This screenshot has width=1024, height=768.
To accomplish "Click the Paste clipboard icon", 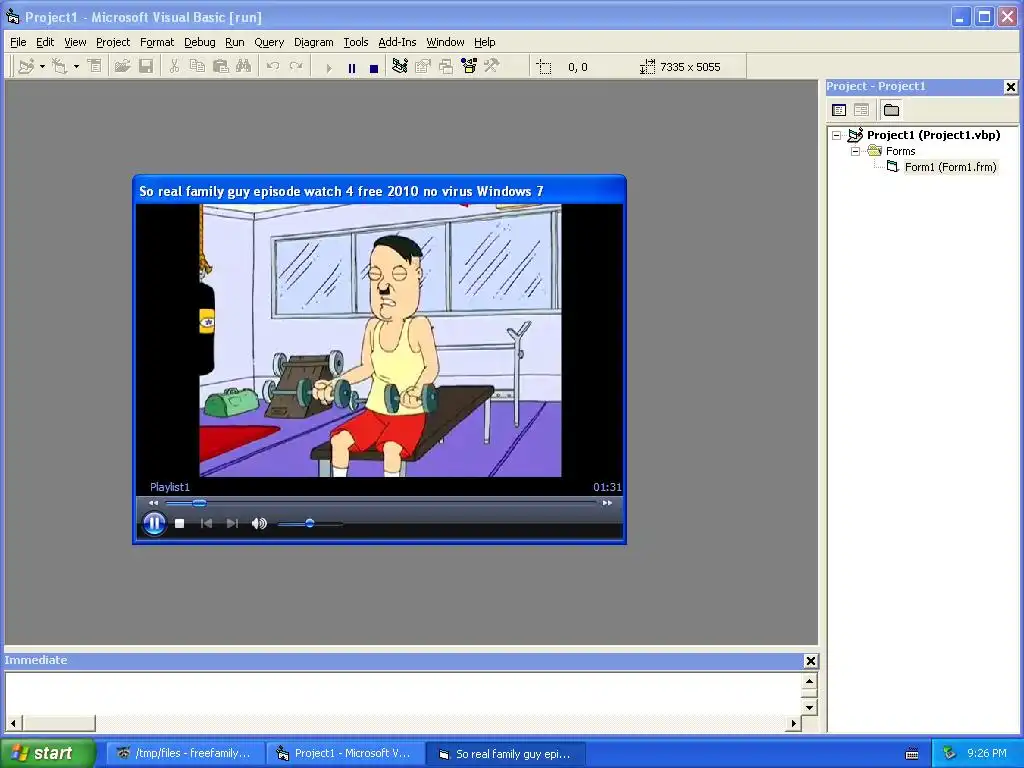I will click(221, 67).
